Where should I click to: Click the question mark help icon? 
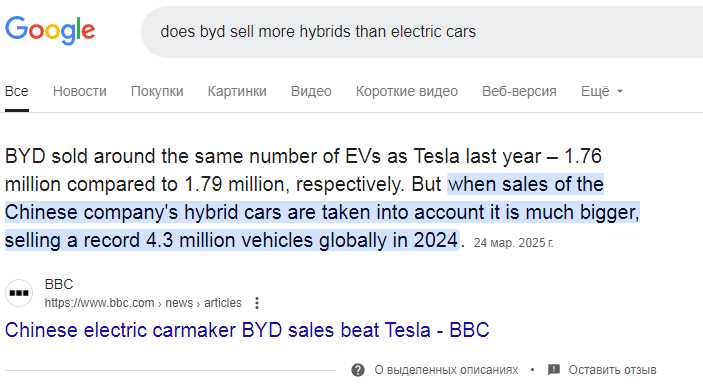358,370
